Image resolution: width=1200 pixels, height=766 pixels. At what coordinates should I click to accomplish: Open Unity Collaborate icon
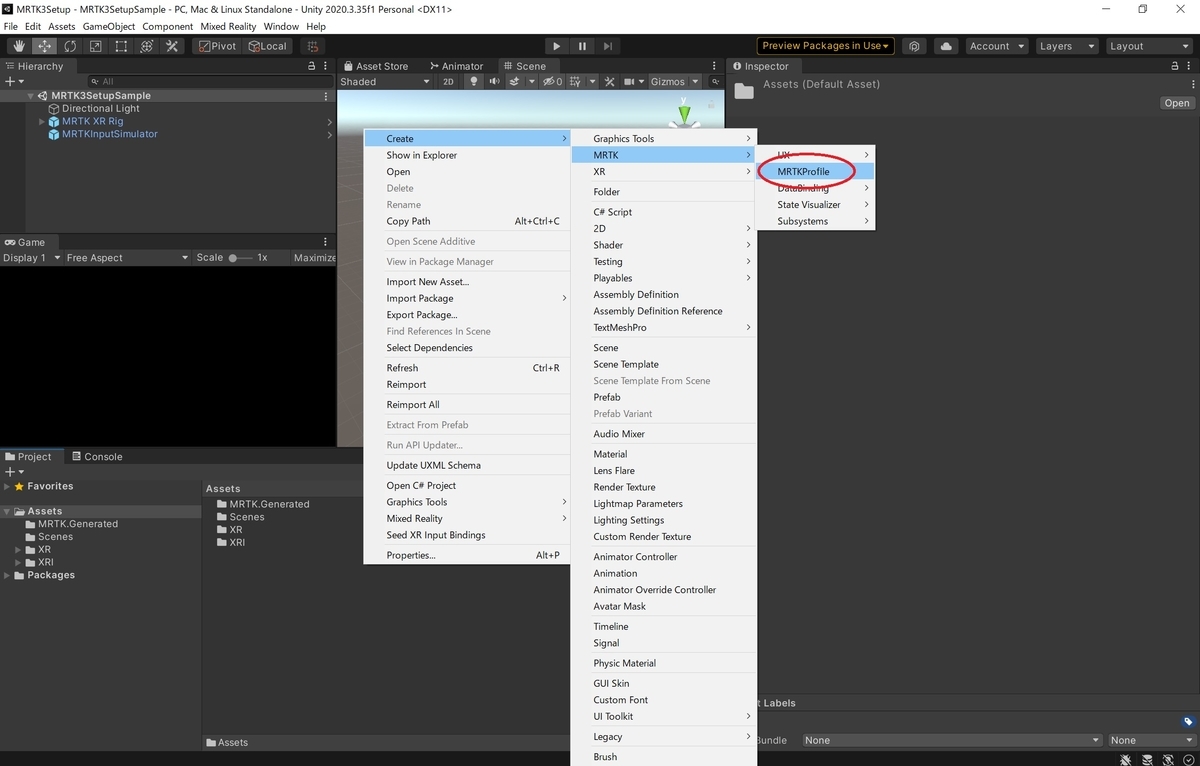914,46
